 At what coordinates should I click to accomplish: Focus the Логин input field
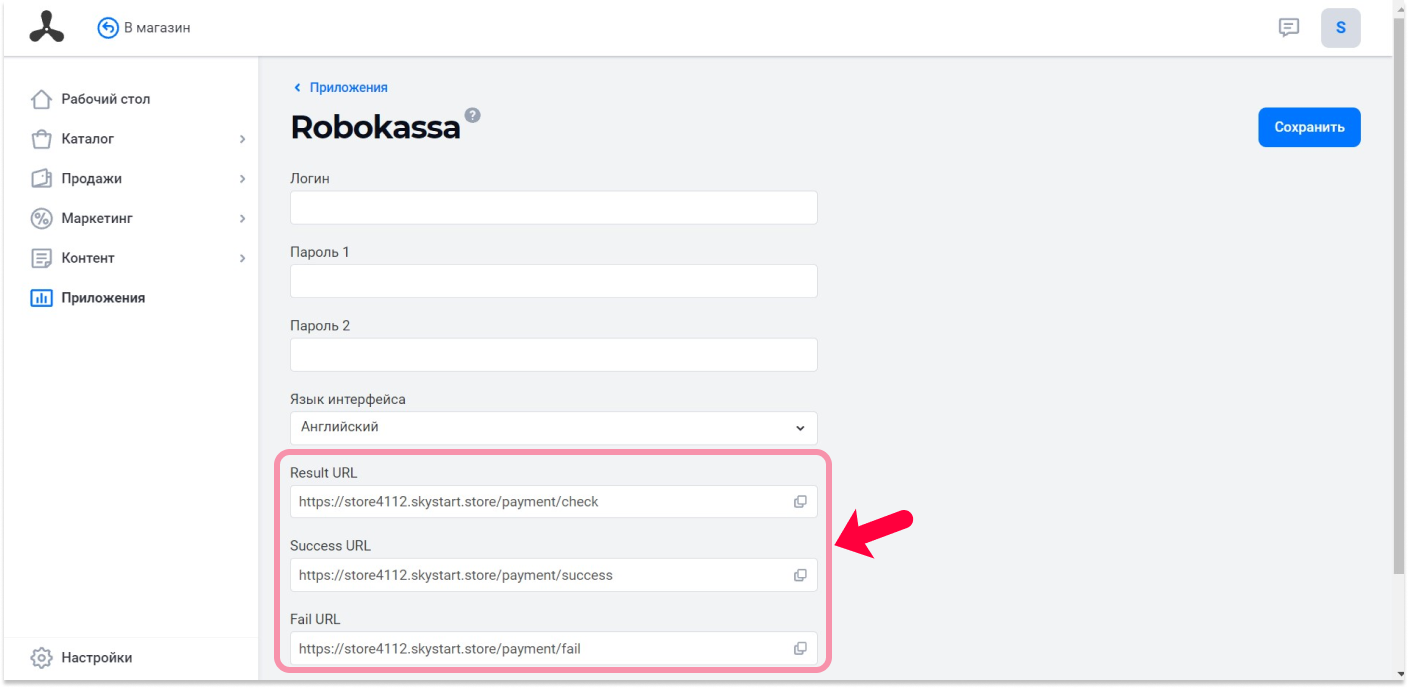(x=553, y=208)
